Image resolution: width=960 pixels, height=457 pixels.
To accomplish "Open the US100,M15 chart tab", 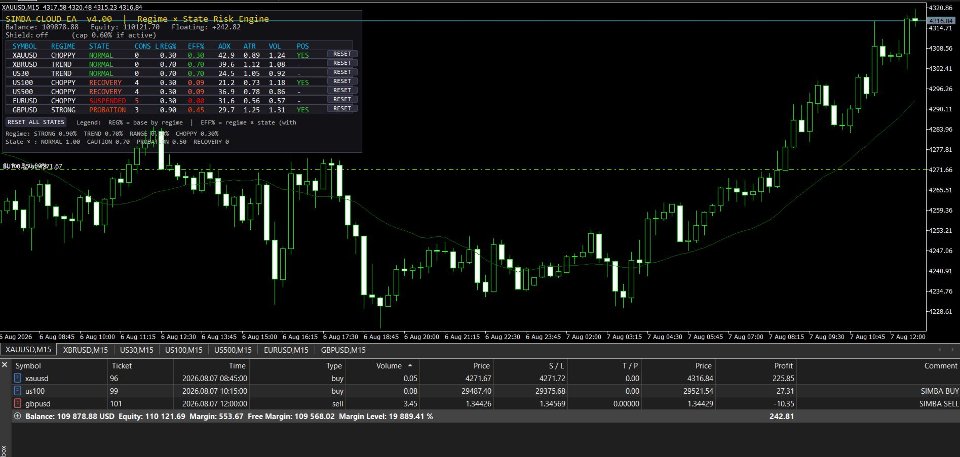I will [x=183, y=350].
